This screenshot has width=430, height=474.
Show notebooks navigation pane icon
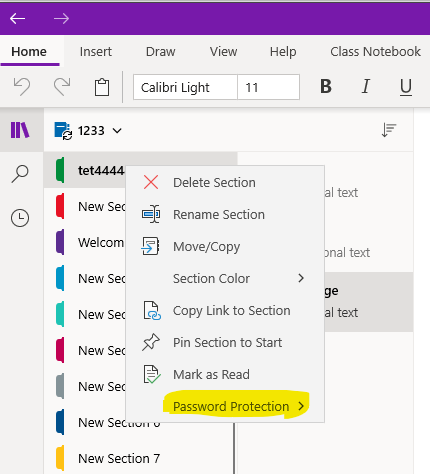(20, 130)
